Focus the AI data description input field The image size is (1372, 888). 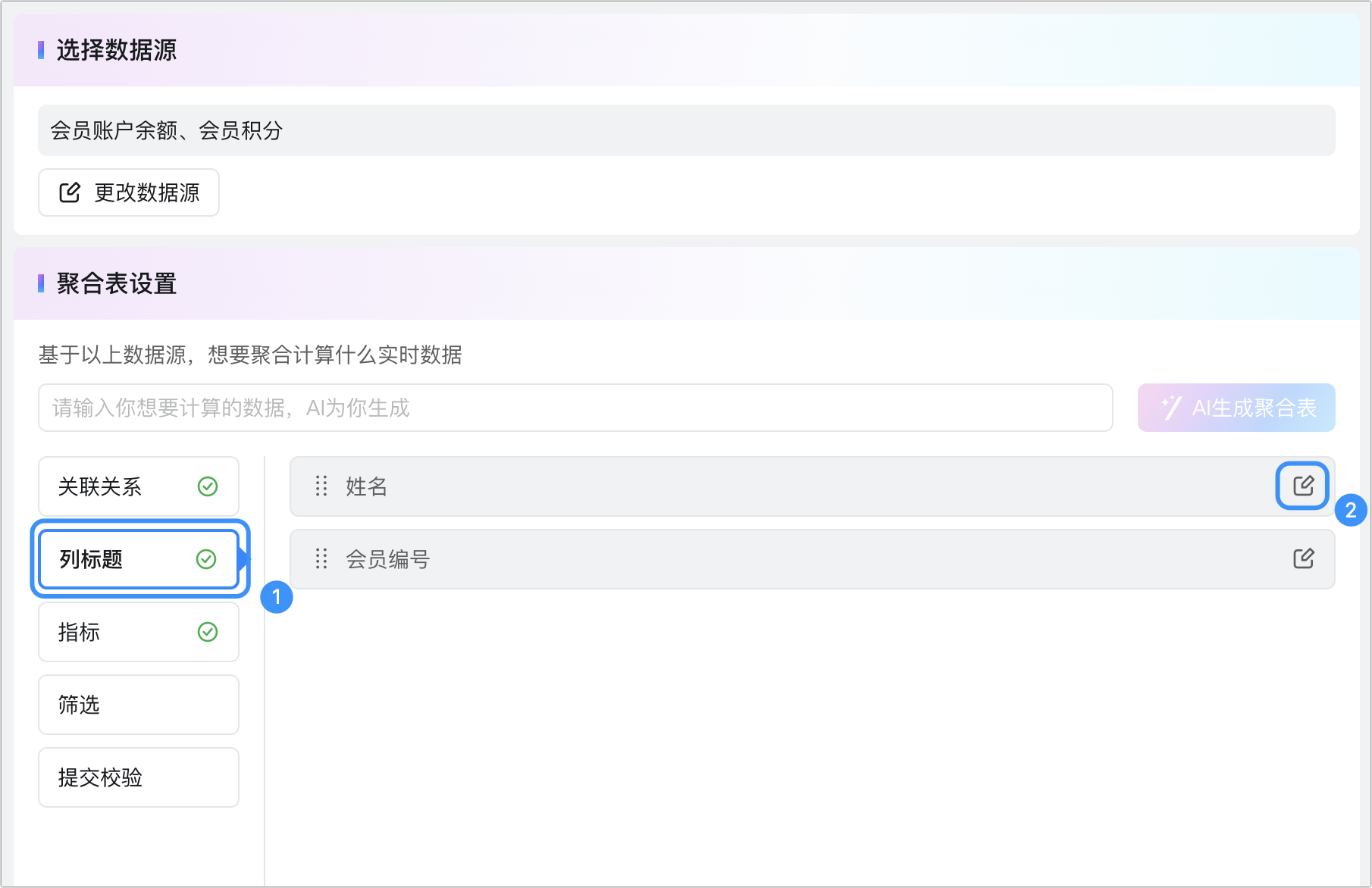(575, 408)
